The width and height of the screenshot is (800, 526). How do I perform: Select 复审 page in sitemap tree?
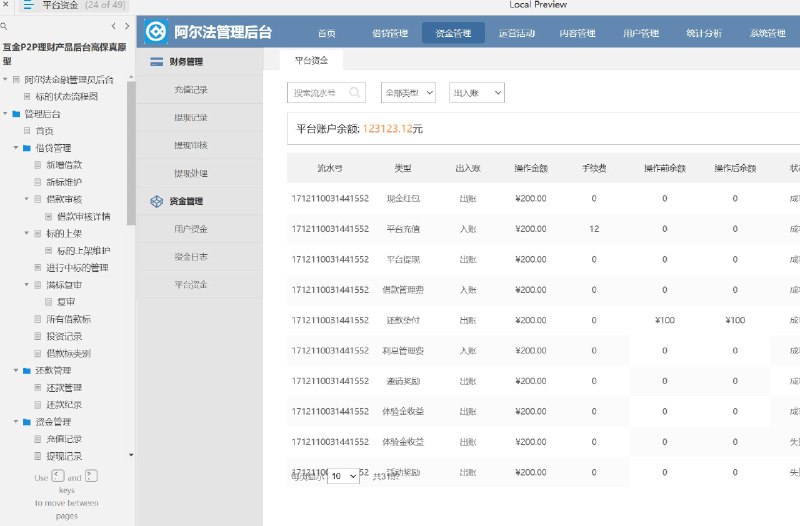[66, 302]
